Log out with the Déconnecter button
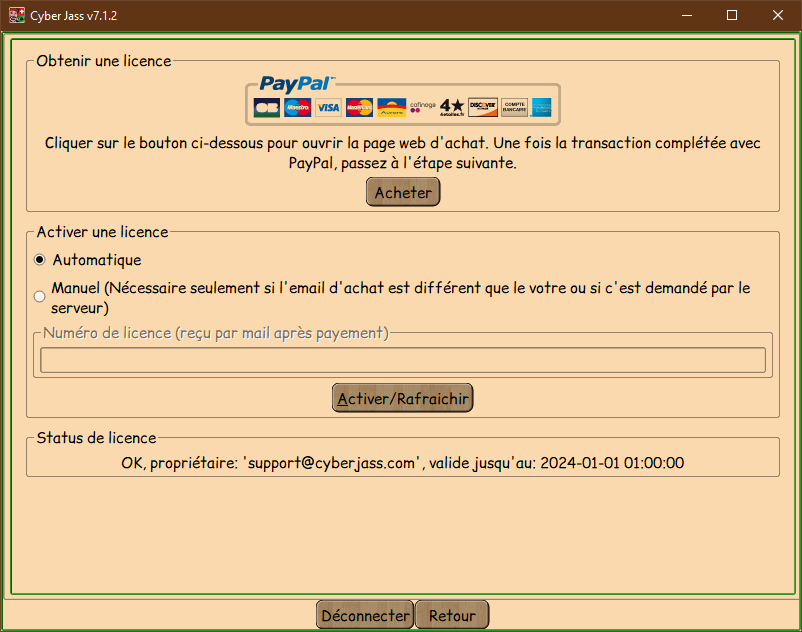Screen dimensions: 802x632 [365, 615]
